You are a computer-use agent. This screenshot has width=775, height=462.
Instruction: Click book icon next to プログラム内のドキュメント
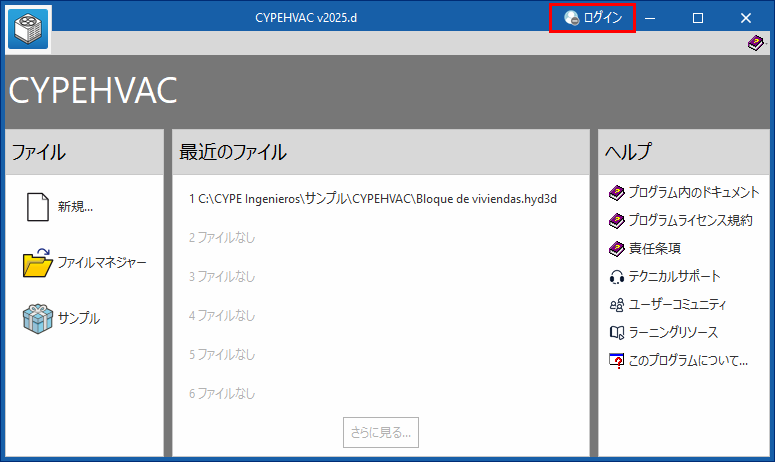point(616,193)
